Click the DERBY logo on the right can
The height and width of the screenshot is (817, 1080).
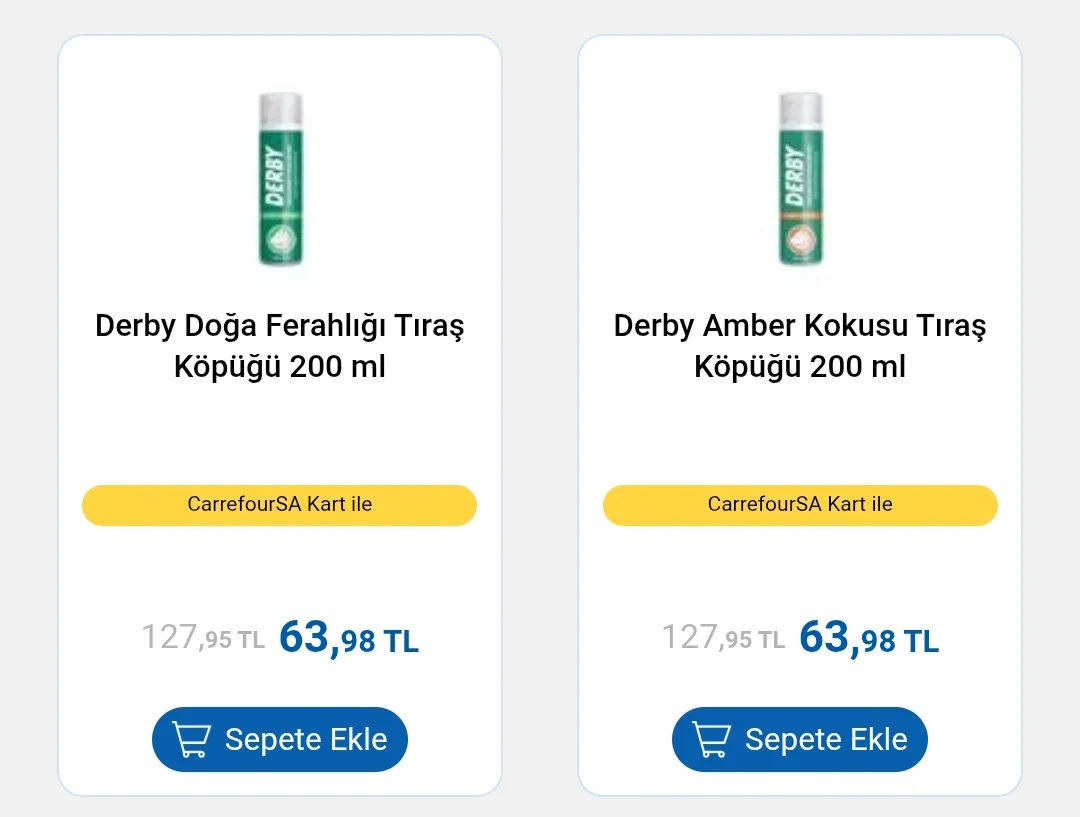(x=796, y=176)
